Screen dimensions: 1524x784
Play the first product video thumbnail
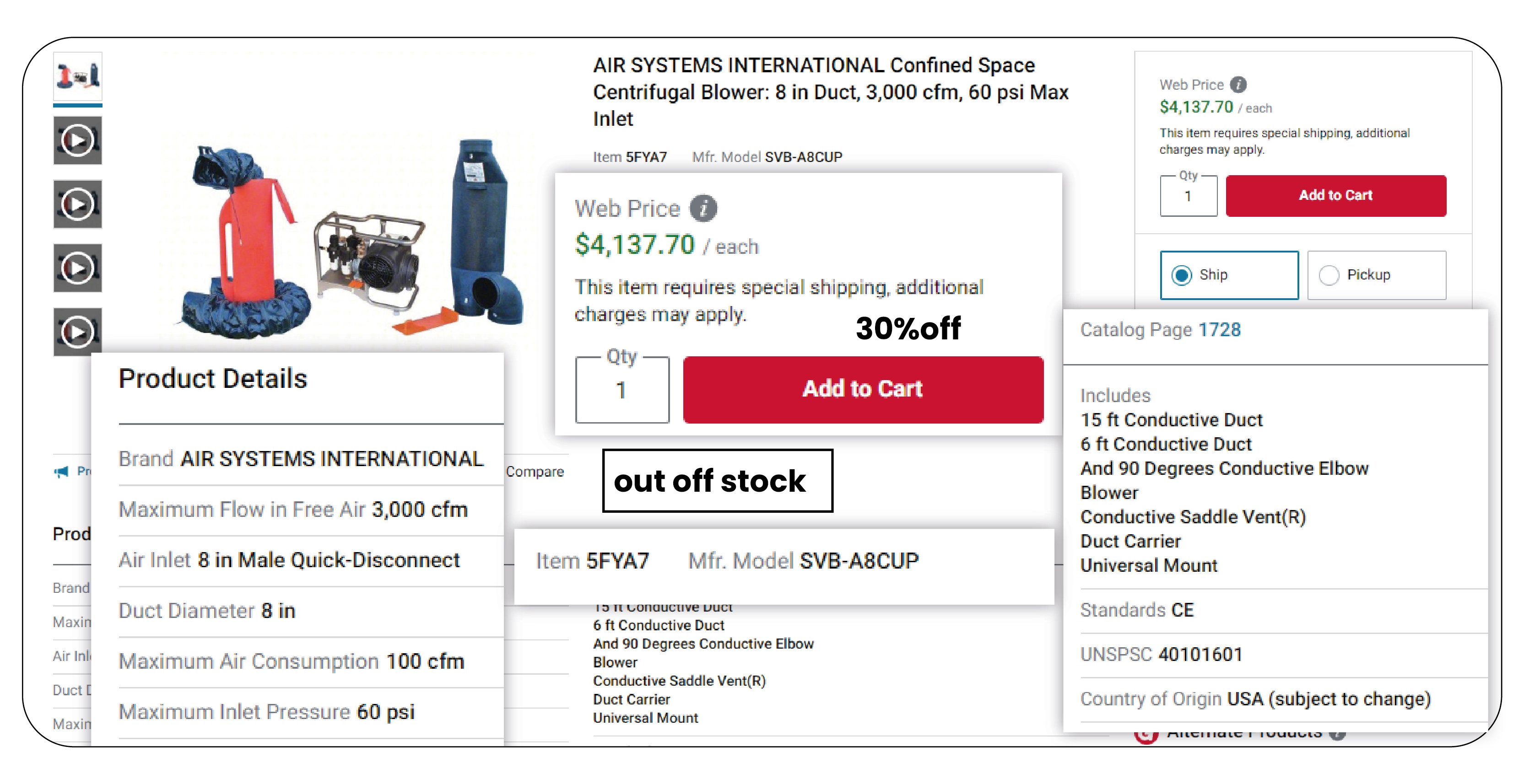(77, 141)
